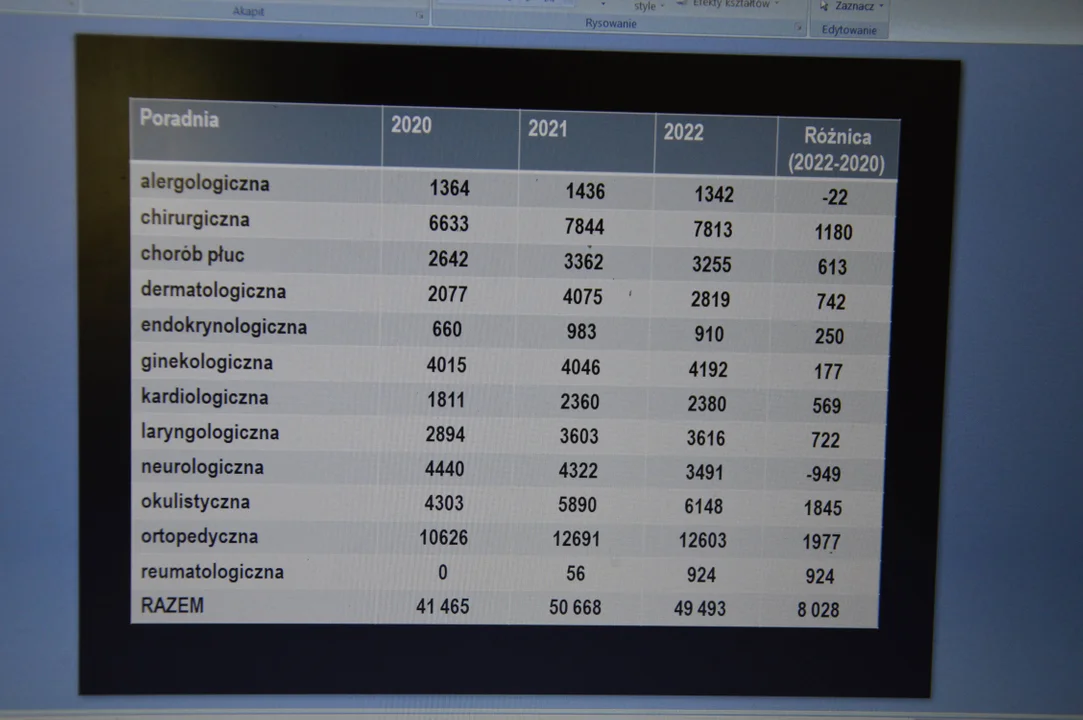
Task: Click the Poradnia column header cell
Action: (x=256, y=131)
